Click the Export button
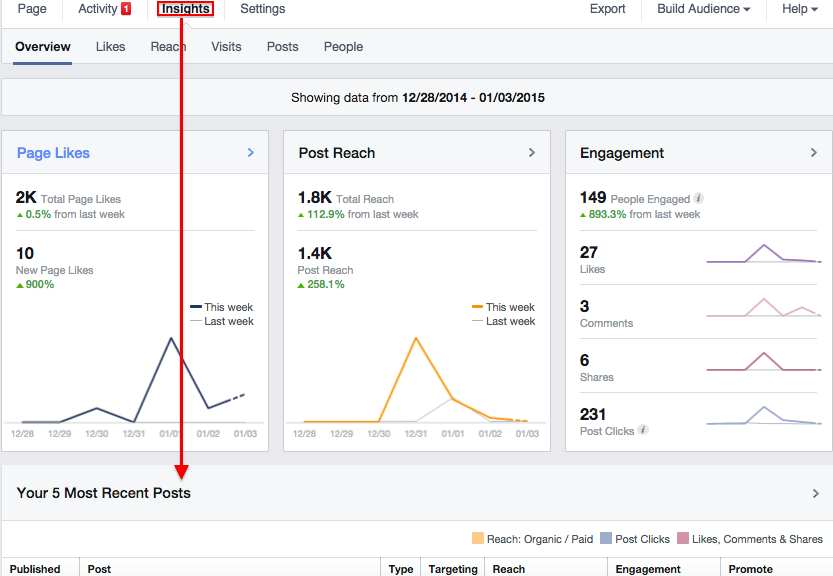Image resolution: width=833 pixels, height=576 pixels. (607, 9)
